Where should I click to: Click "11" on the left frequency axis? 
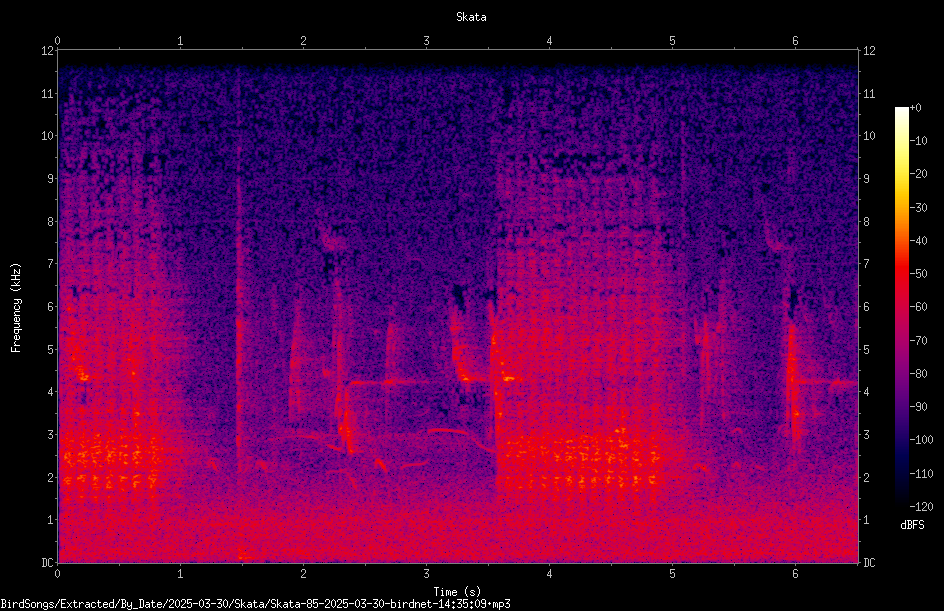point(47,93)
